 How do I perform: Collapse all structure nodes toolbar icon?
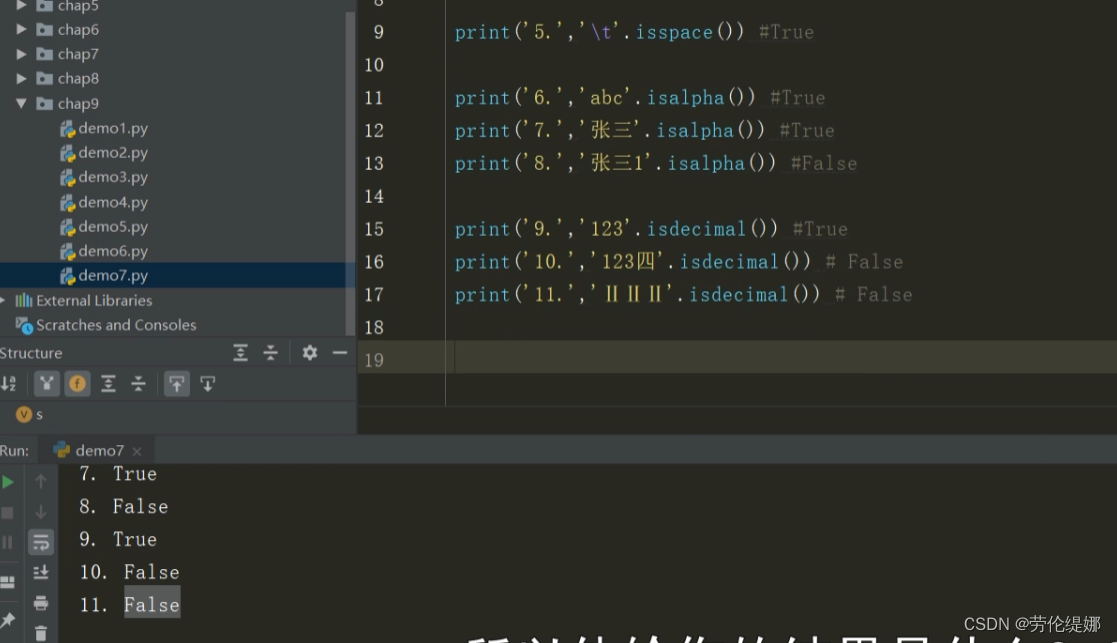(138, 385)
